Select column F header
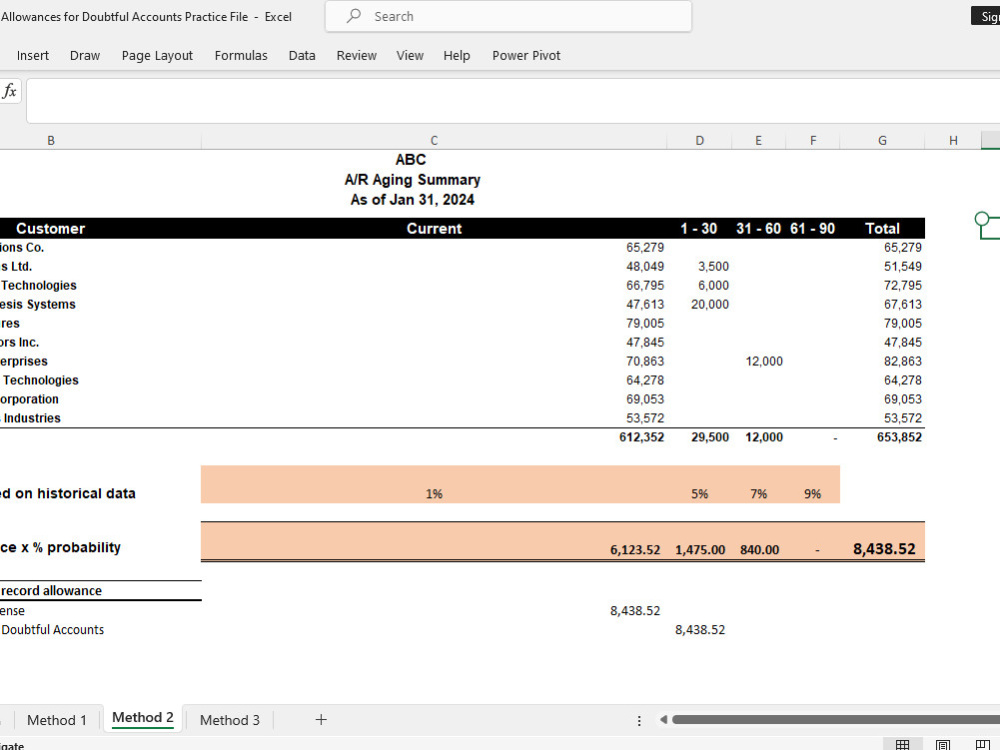The width and height of the screenshot is (1000, 750). click(x=813, y=140)
